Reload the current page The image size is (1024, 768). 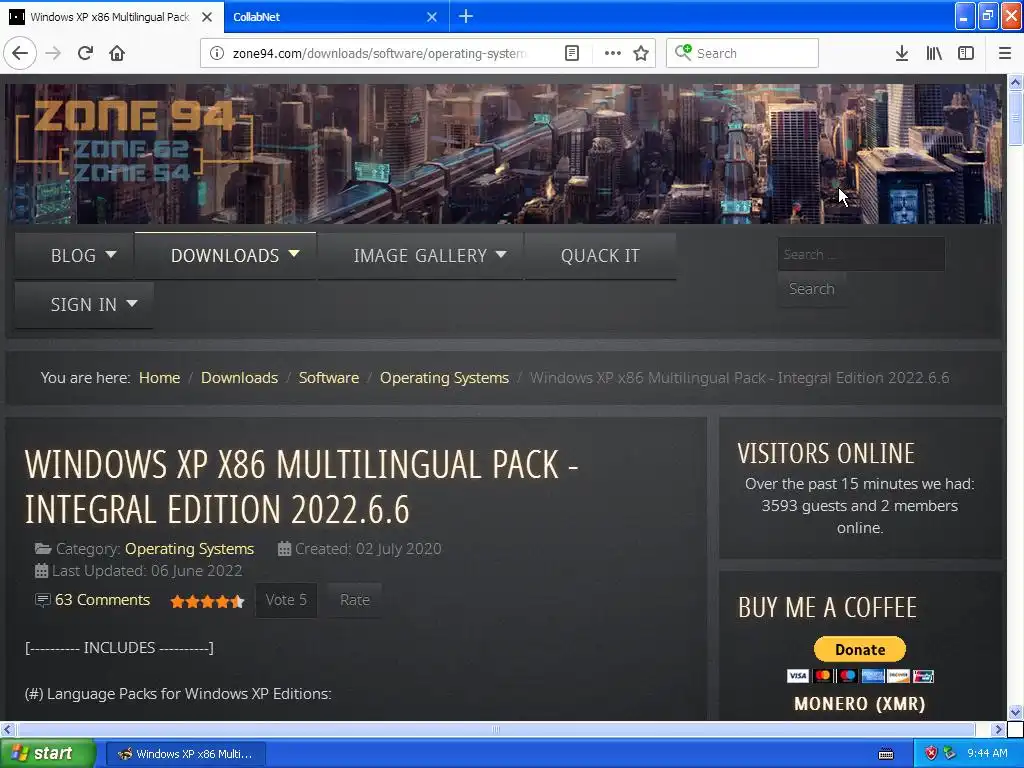pos(85,53)
